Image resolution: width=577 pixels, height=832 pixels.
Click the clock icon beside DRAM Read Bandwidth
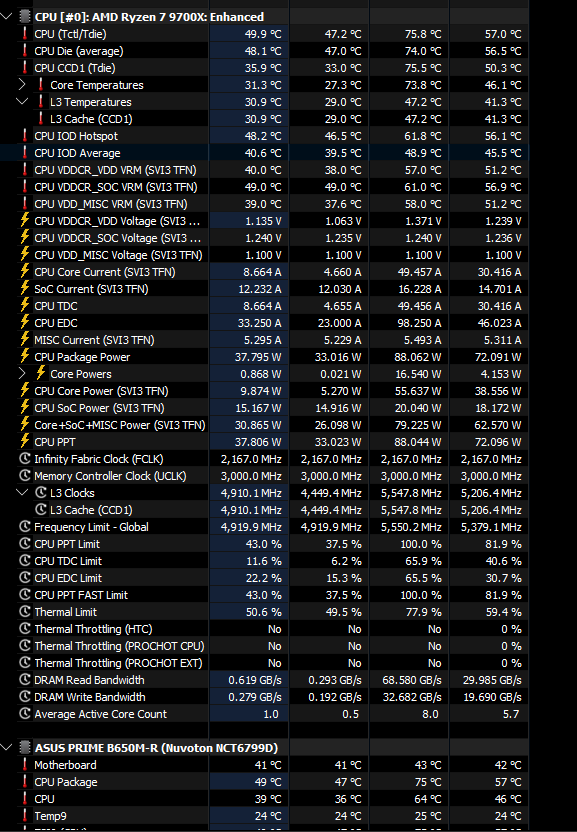pyautogui.click(x=24, y=680)
